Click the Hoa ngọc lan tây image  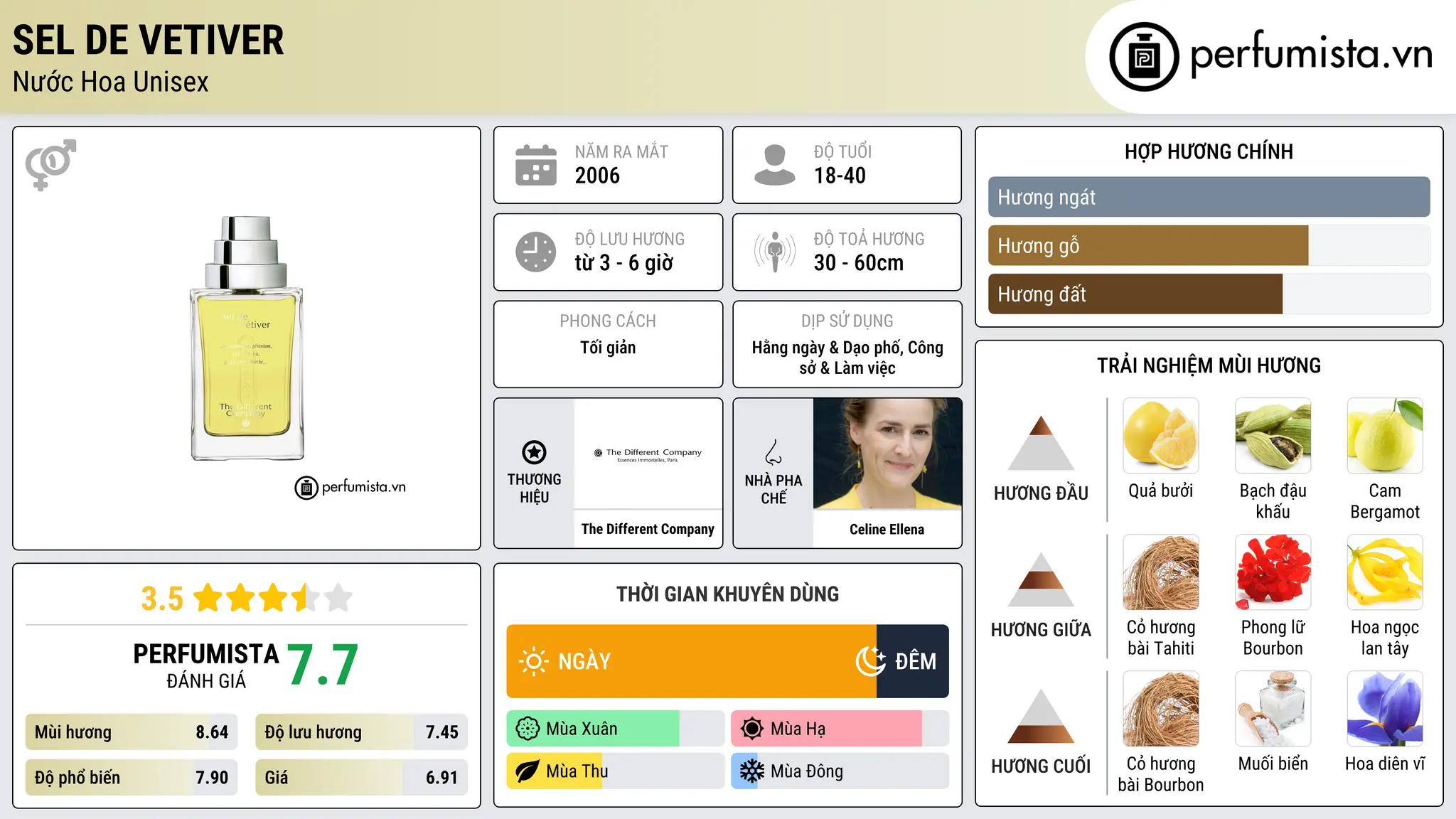point(1385,572)
